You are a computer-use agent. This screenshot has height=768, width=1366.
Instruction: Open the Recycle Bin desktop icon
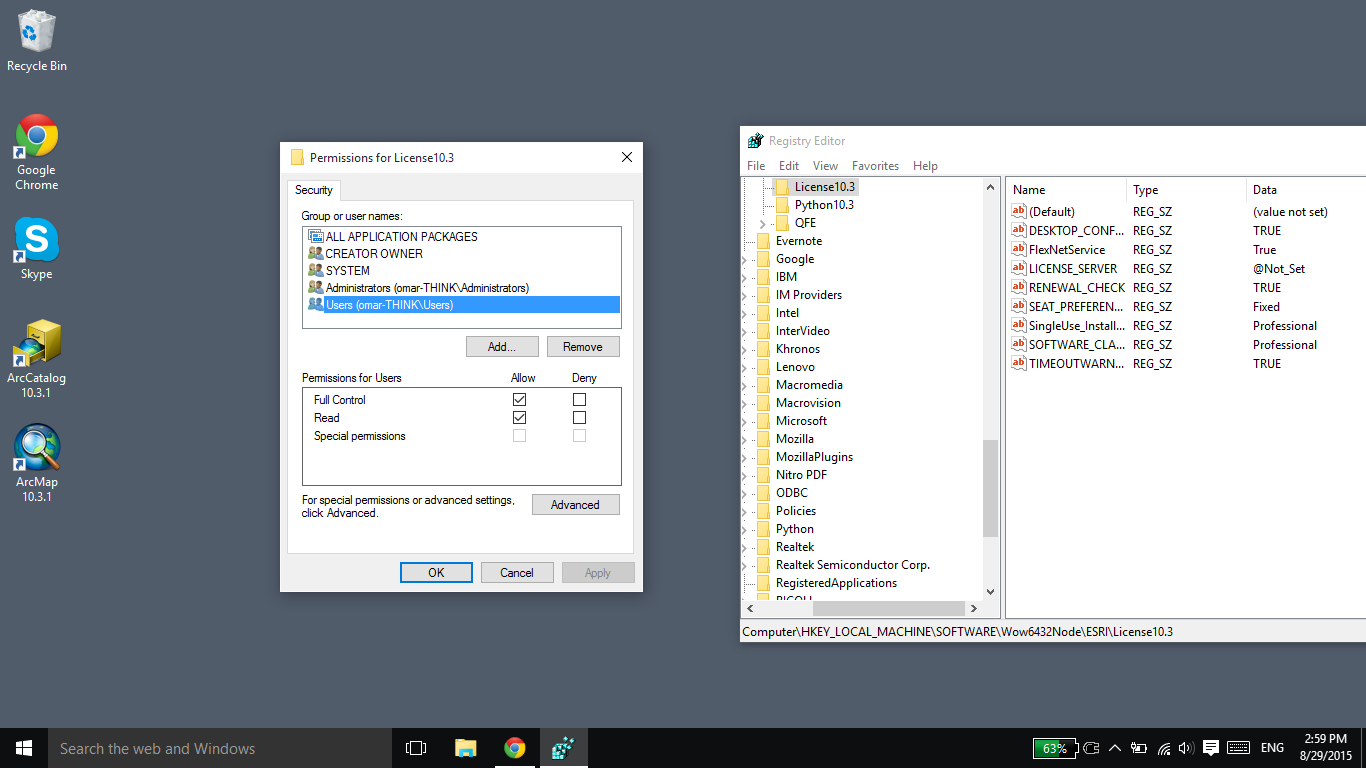point(37,40)
